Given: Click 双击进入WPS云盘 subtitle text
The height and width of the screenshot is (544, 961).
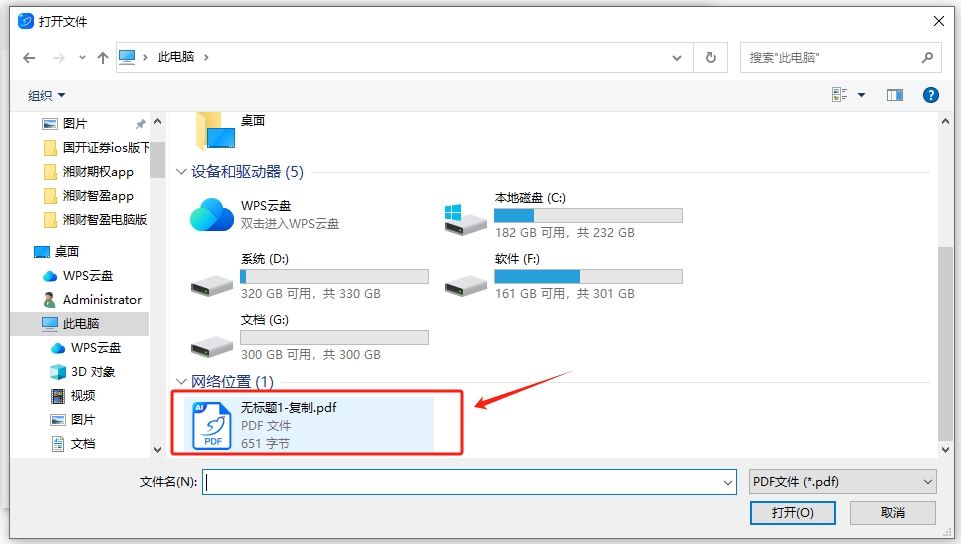Looking at the screenshot, I should point(289,224).
